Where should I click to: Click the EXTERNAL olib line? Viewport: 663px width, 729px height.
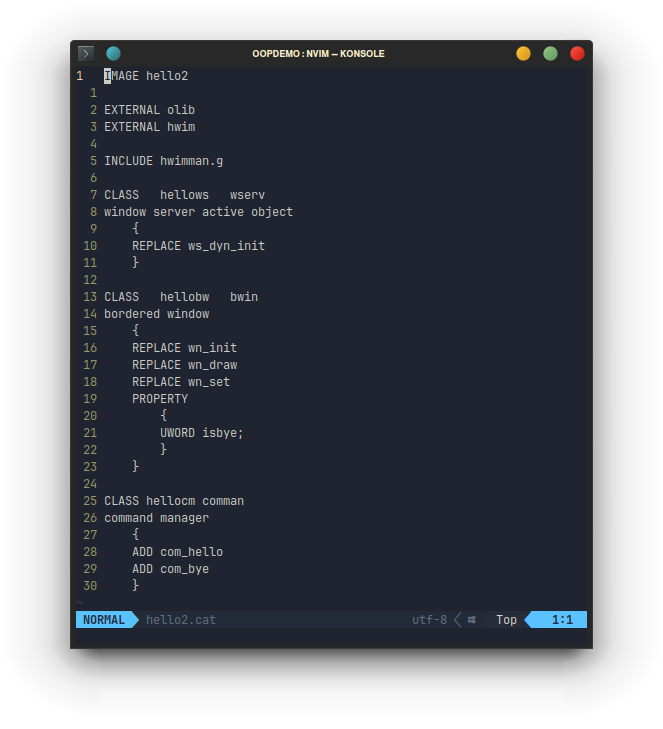point(149,110)
